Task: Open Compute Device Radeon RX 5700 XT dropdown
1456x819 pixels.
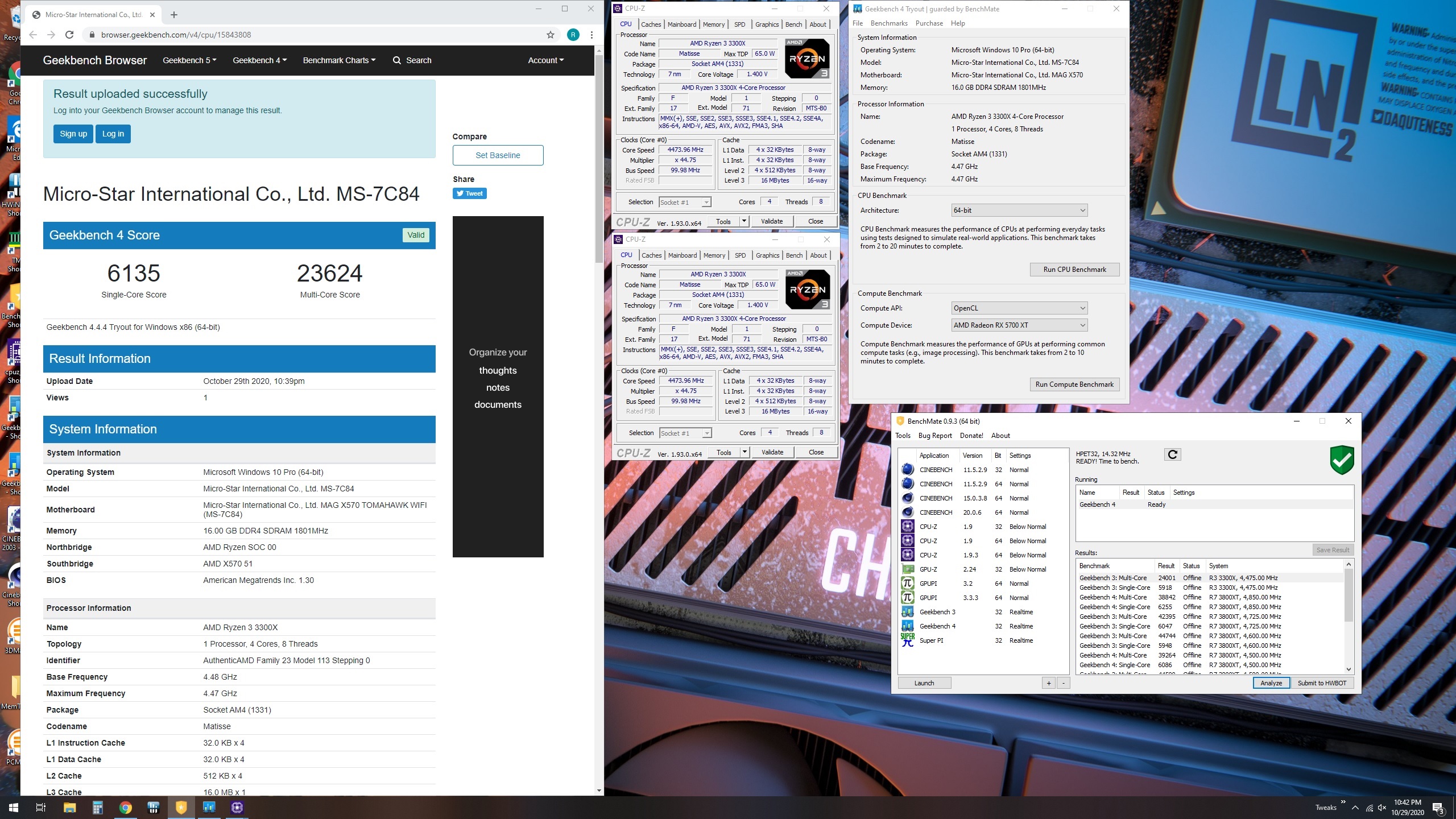Action: pos(1019,325)
